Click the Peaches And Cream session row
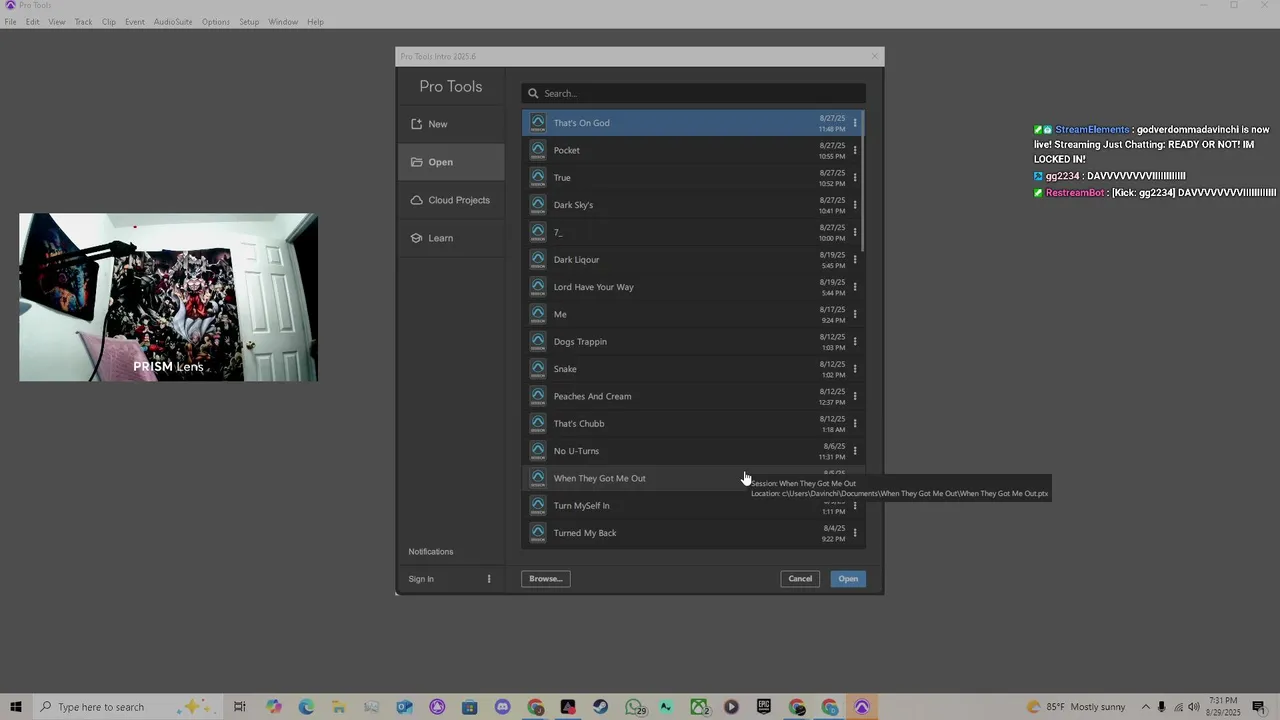 pos(693,396)
